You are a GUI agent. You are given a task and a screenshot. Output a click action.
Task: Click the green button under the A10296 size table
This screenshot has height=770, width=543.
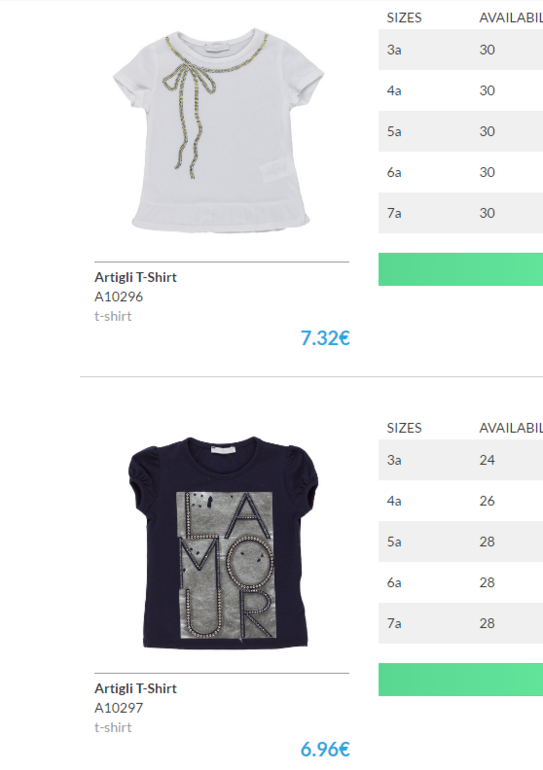[461, 269]
